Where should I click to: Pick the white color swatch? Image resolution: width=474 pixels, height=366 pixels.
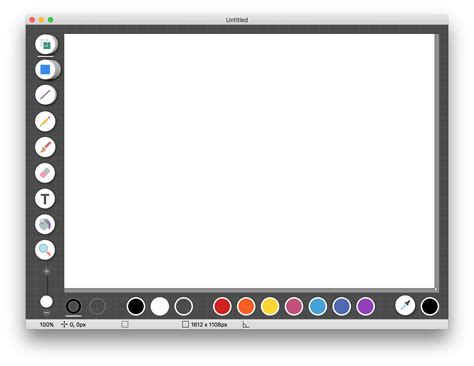pos(160,306)
